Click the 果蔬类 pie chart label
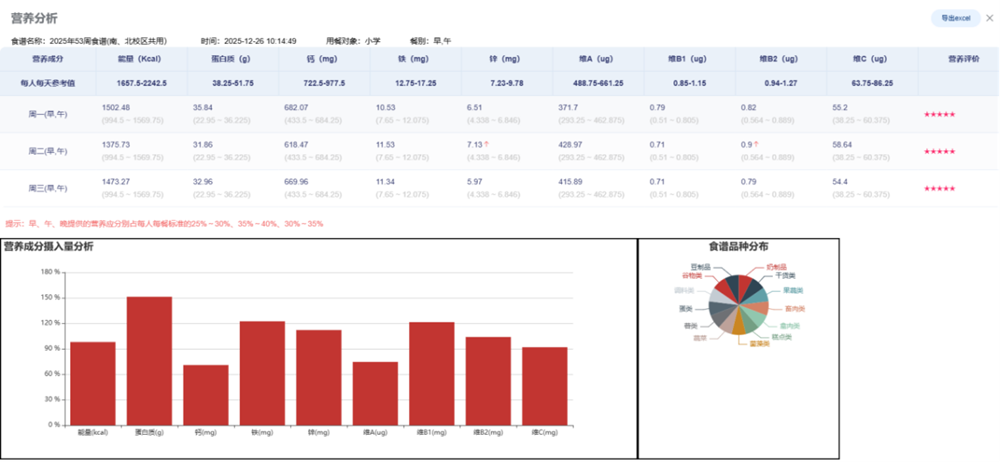This screenshot has width=1000, height=462. coord(795,290)
